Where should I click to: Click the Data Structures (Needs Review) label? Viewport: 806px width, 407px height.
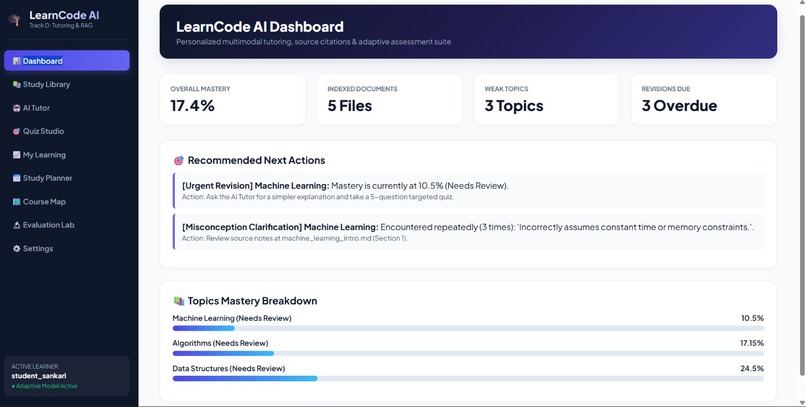[229, 368]
